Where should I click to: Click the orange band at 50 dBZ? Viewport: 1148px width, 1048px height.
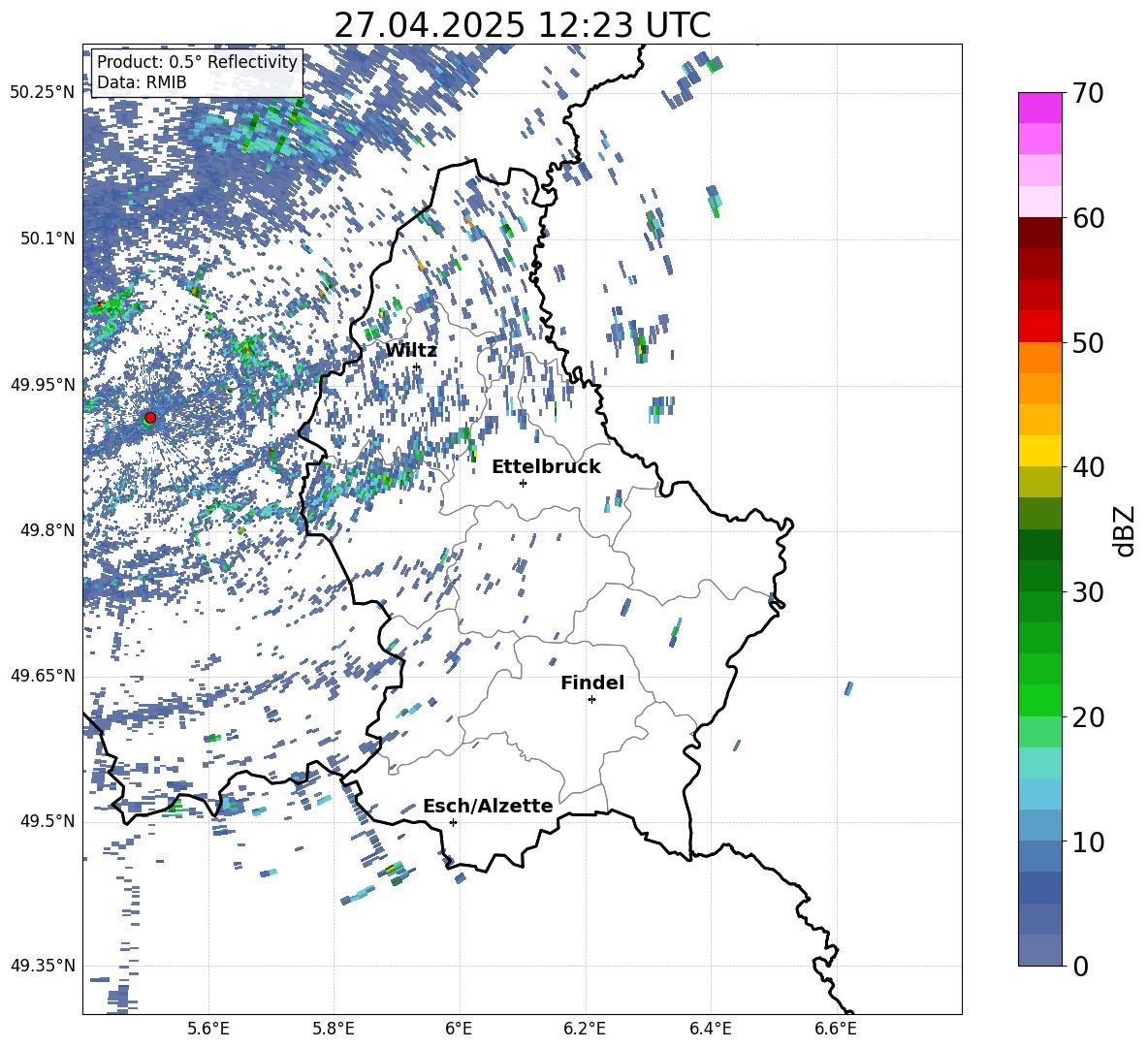(x=1040, y=357)
